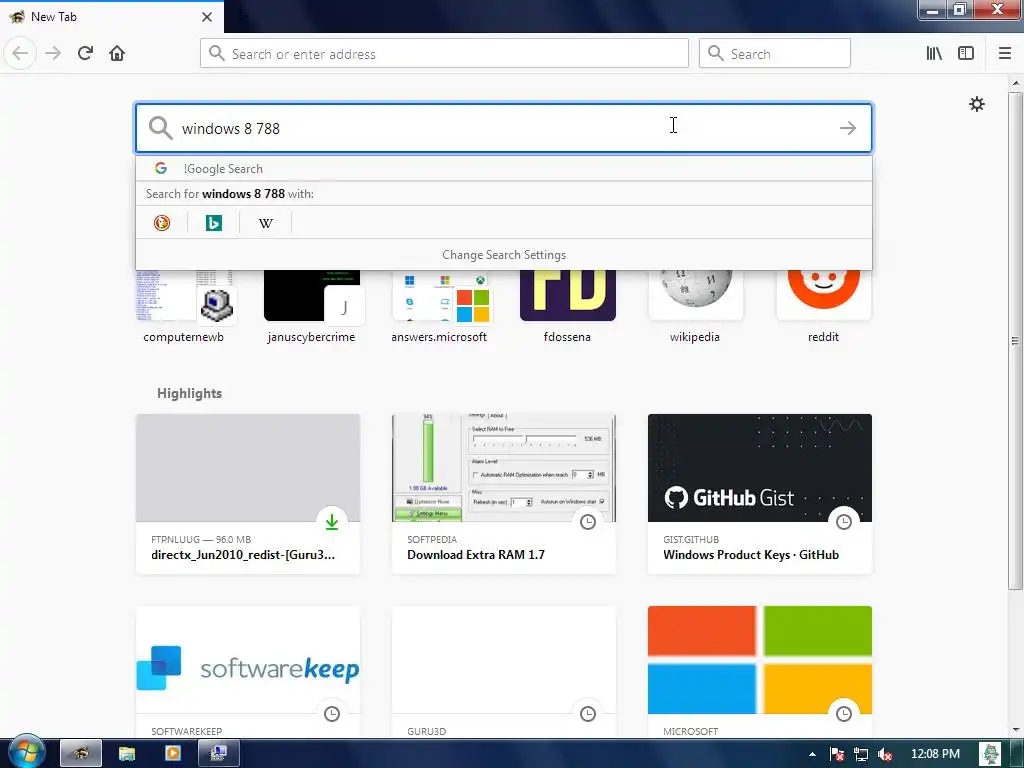Click history clock icon on Softpedia card
The image size is (1024, 768).
point(588,522)
